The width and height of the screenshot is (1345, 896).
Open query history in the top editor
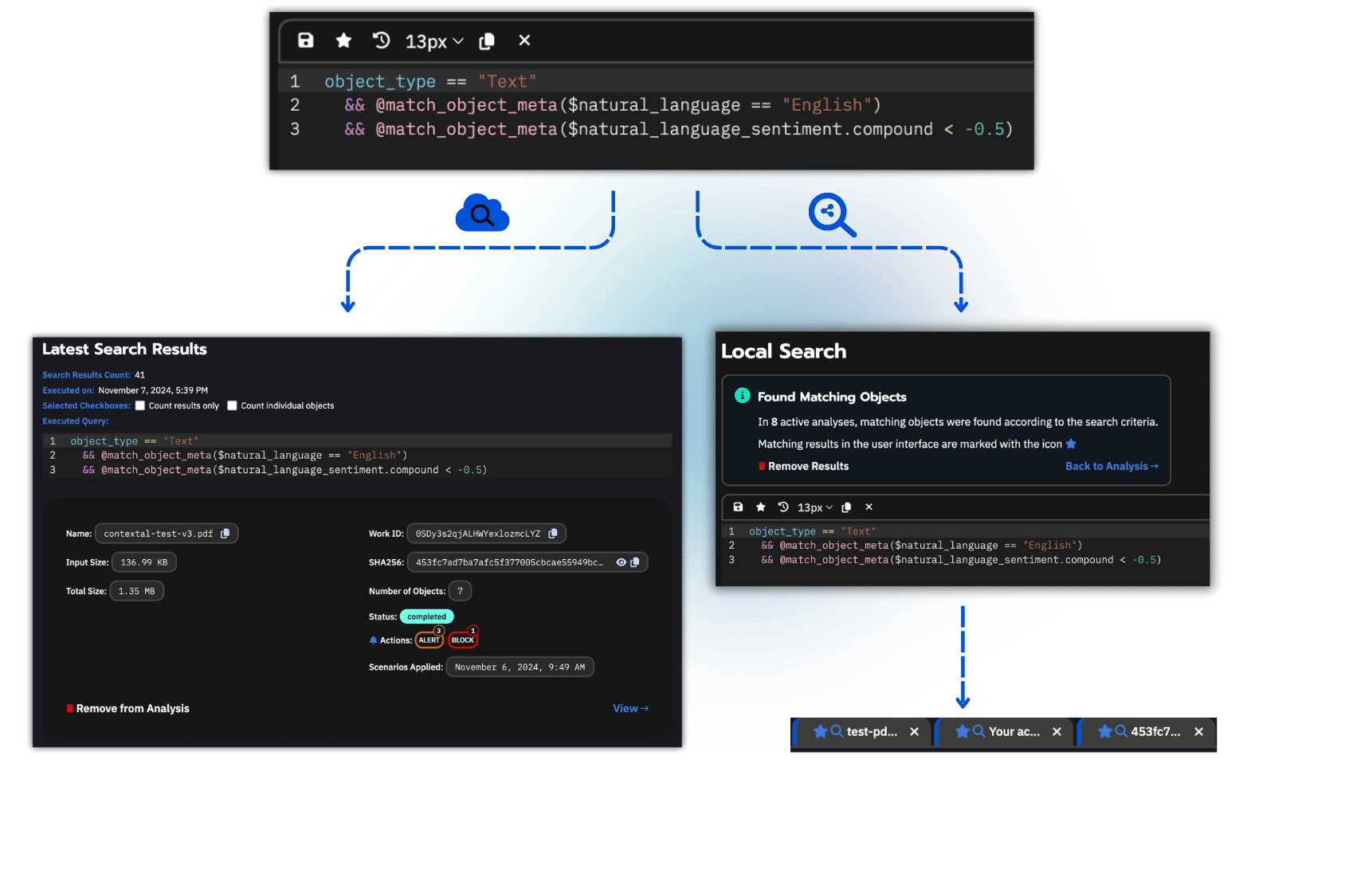click(381, 41)
